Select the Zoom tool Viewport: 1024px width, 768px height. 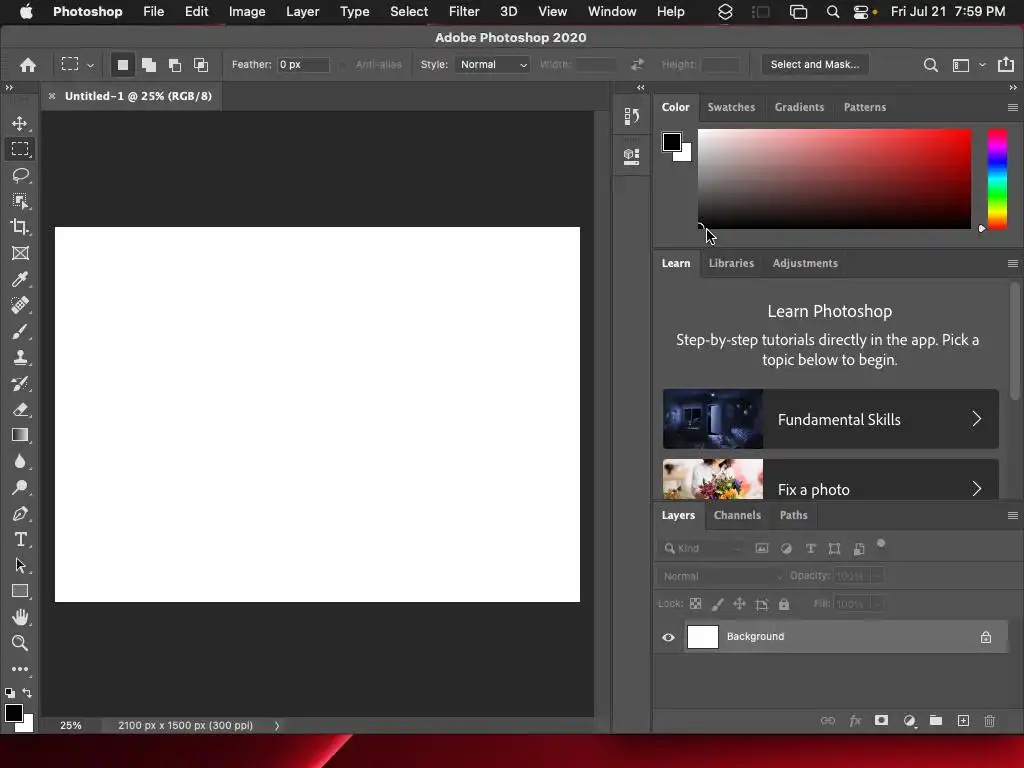pos(20,643)
